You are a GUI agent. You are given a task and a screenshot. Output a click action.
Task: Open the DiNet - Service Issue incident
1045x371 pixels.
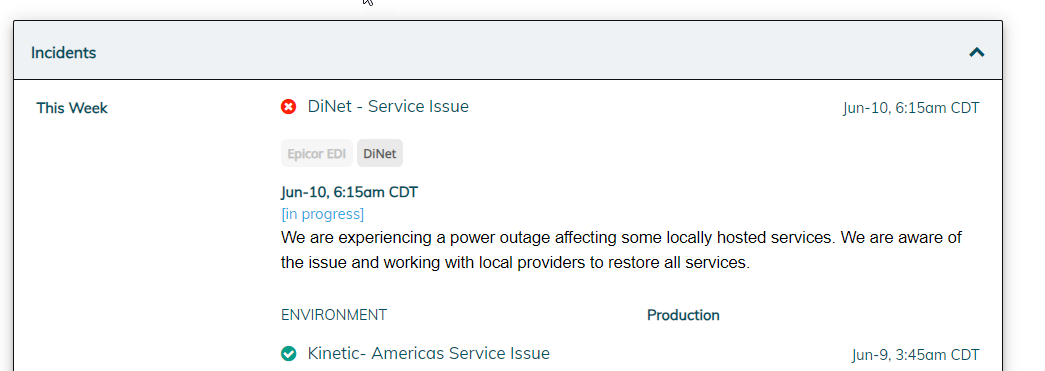pos(388,107)
